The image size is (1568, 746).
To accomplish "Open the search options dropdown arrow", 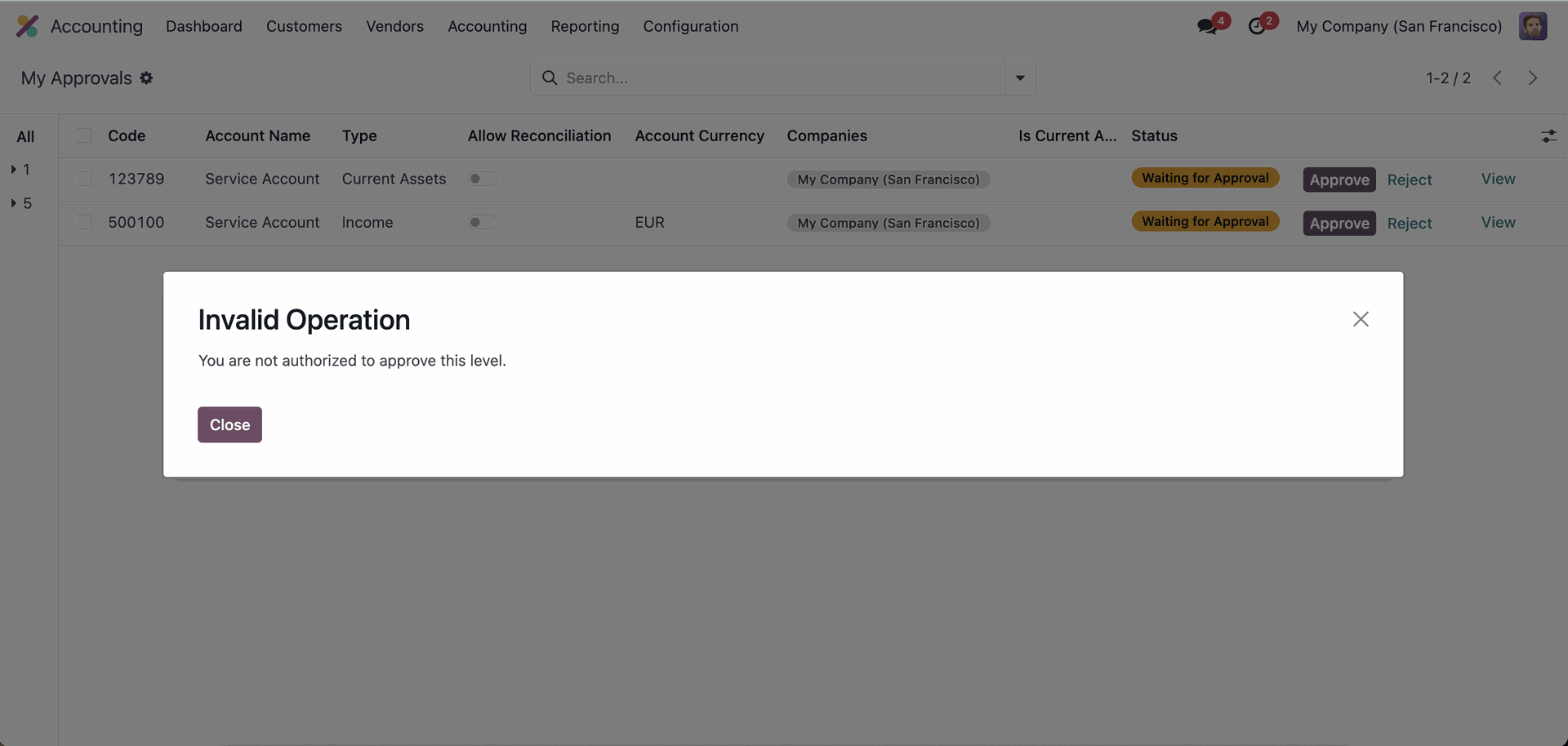I will click(x=1020, y=78).
